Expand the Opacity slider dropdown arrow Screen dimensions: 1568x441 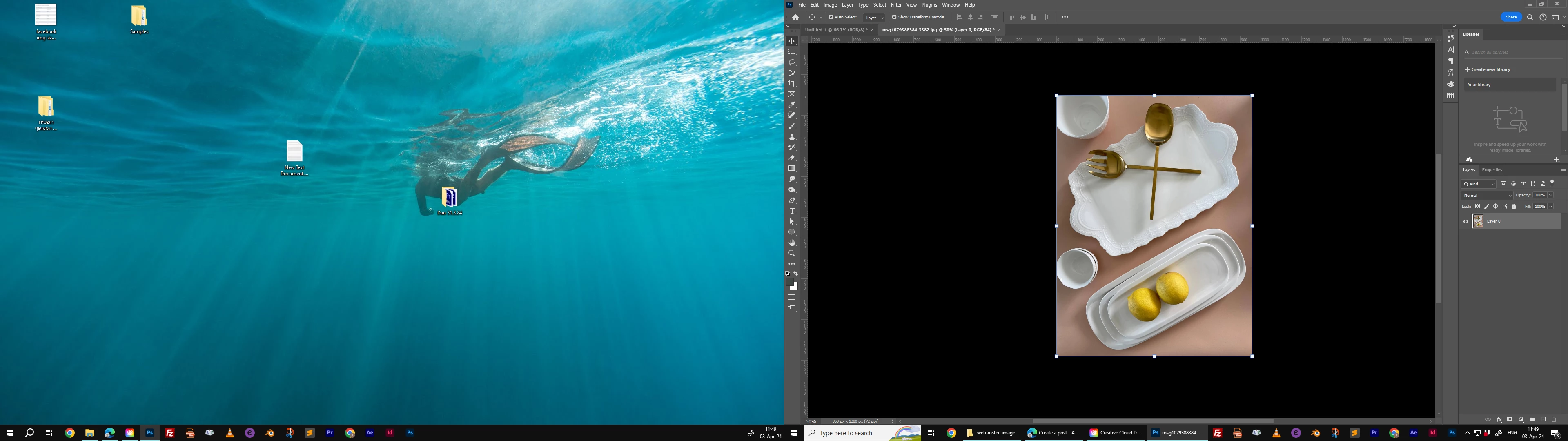click(1550, 196)
